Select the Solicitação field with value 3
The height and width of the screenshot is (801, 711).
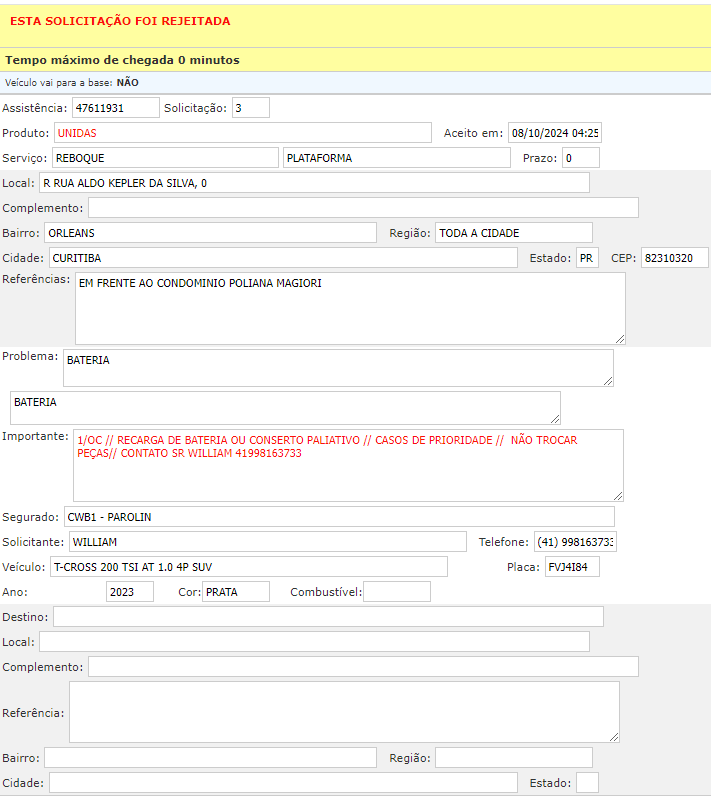pos(250,108)
